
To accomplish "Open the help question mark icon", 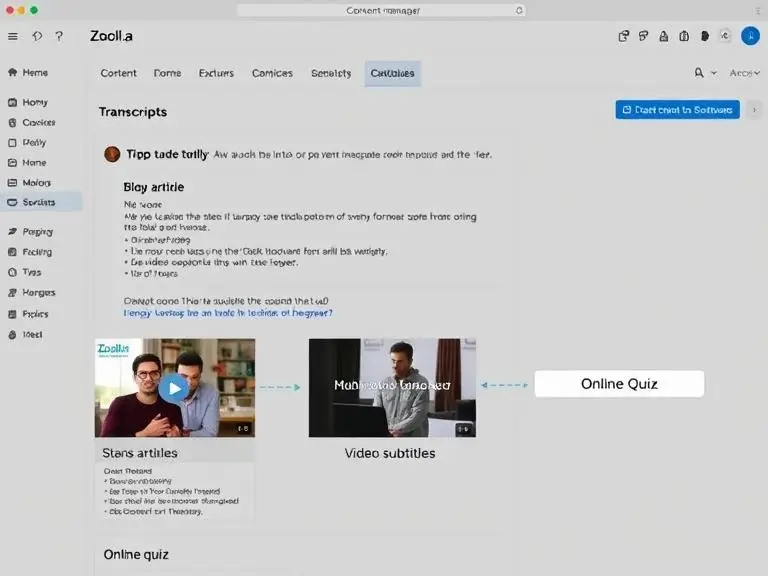I will pyautogui.click(x=59, y=36).
